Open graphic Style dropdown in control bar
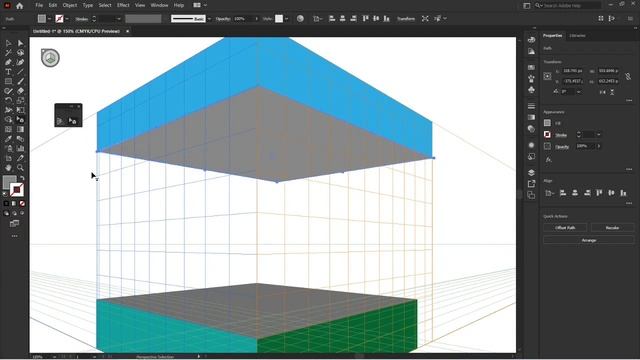The width and height of the screenshot is (640, 360). click(286, 19)
